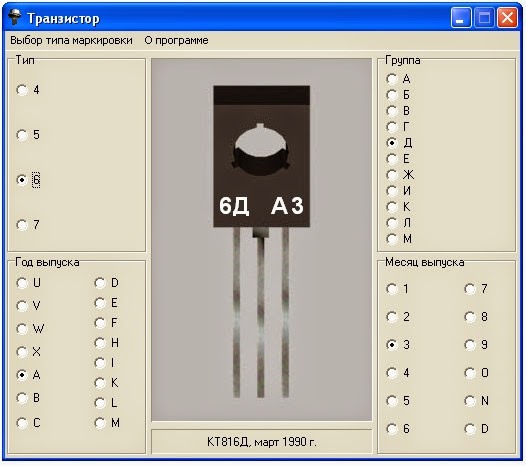The image size is (526, 466).
Task: Choose group Д radio button
Action: coord(392,143)
